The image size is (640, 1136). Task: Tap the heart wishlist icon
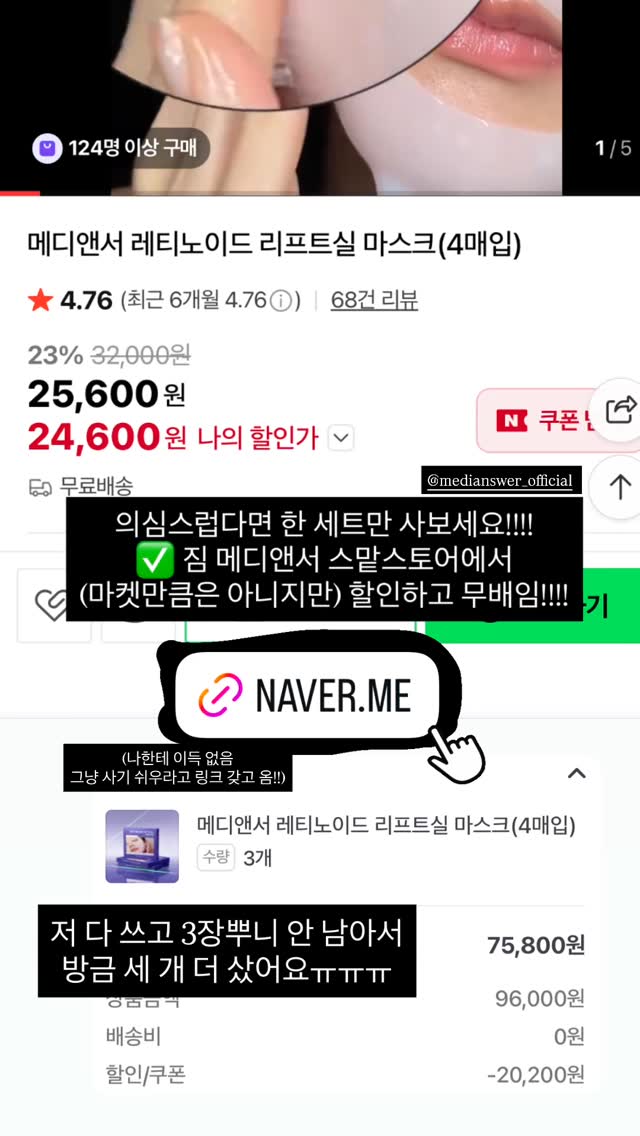pos(53,605)
